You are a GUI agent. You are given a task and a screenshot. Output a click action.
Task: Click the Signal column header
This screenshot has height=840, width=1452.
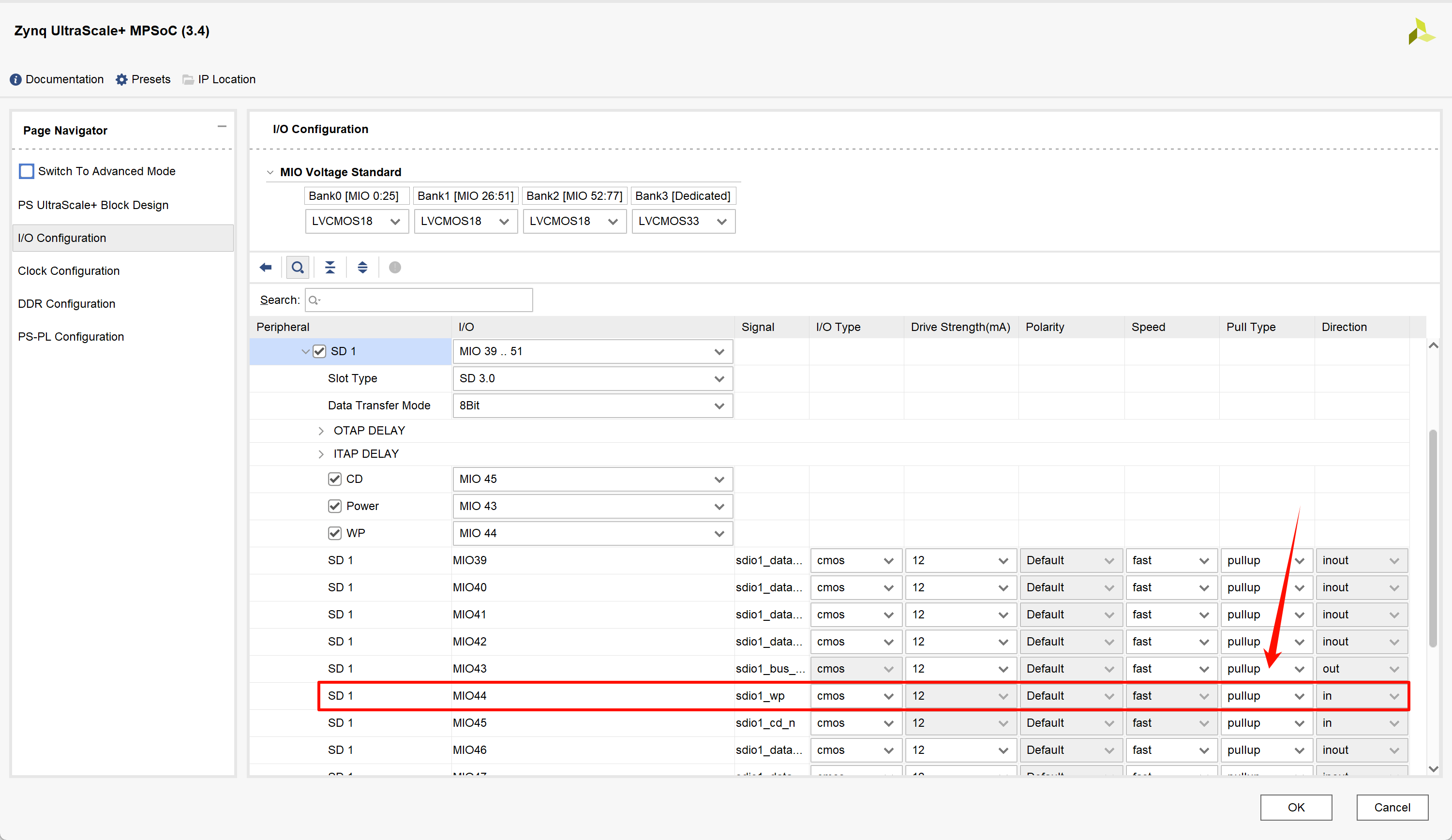pyautogui.click(x=772, y=327)
